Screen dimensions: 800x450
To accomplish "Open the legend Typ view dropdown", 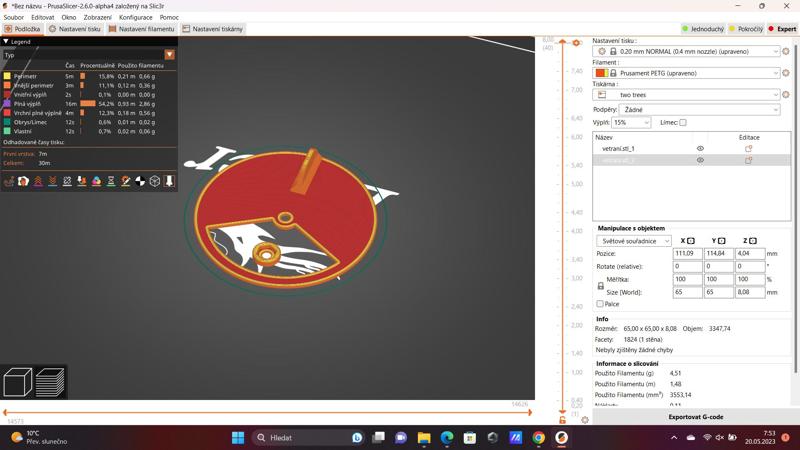I will click(x=169, y=55).
